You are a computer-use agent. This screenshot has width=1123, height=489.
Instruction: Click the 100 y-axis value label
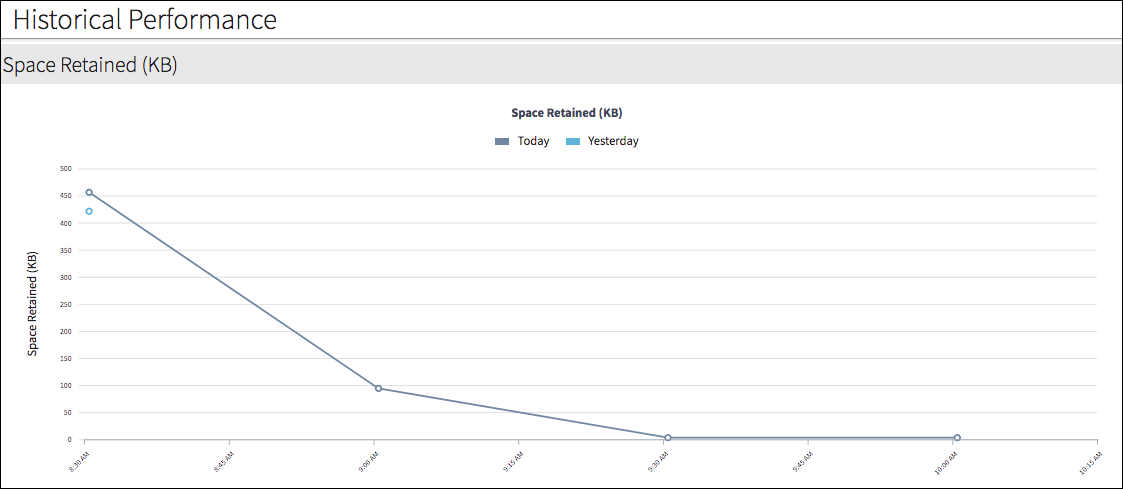[65, 385]
